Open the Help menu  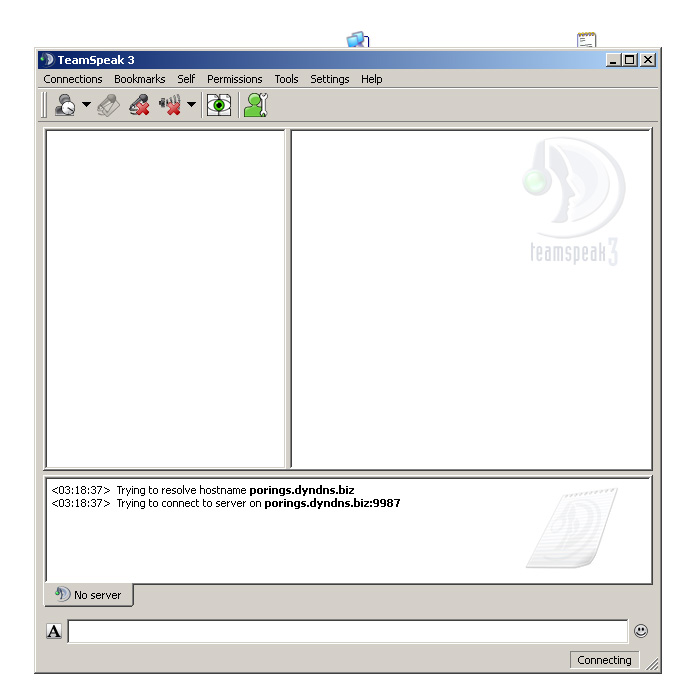[x=371, y=79]
